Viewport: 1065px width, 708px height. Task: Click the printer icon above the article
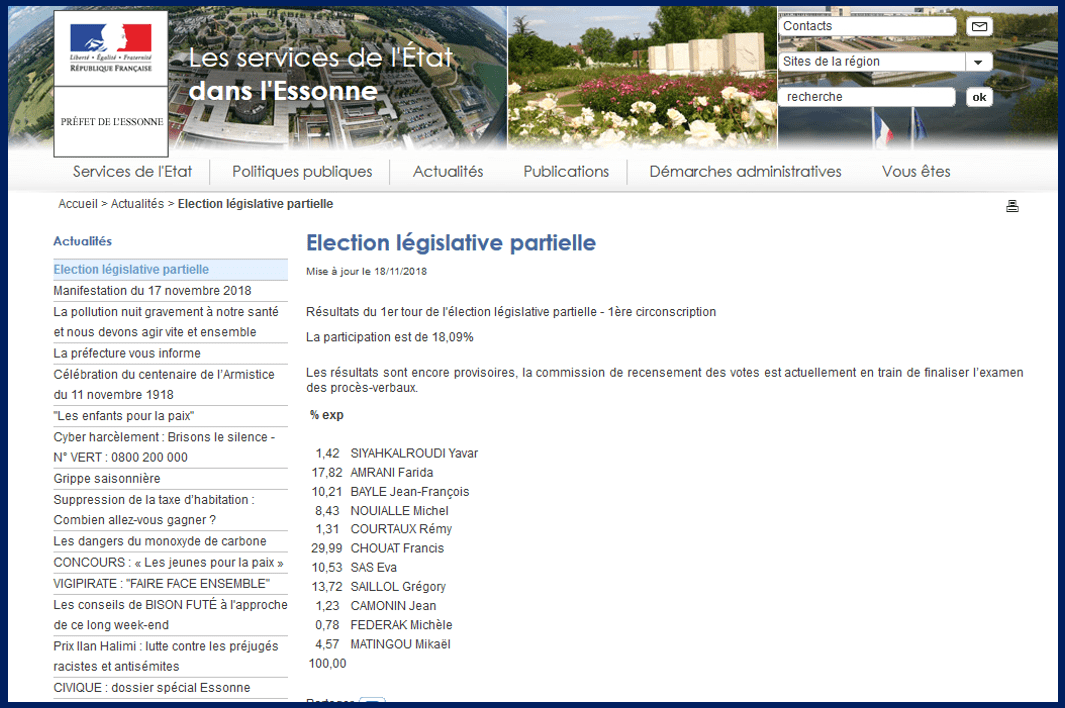(1012, 206)
